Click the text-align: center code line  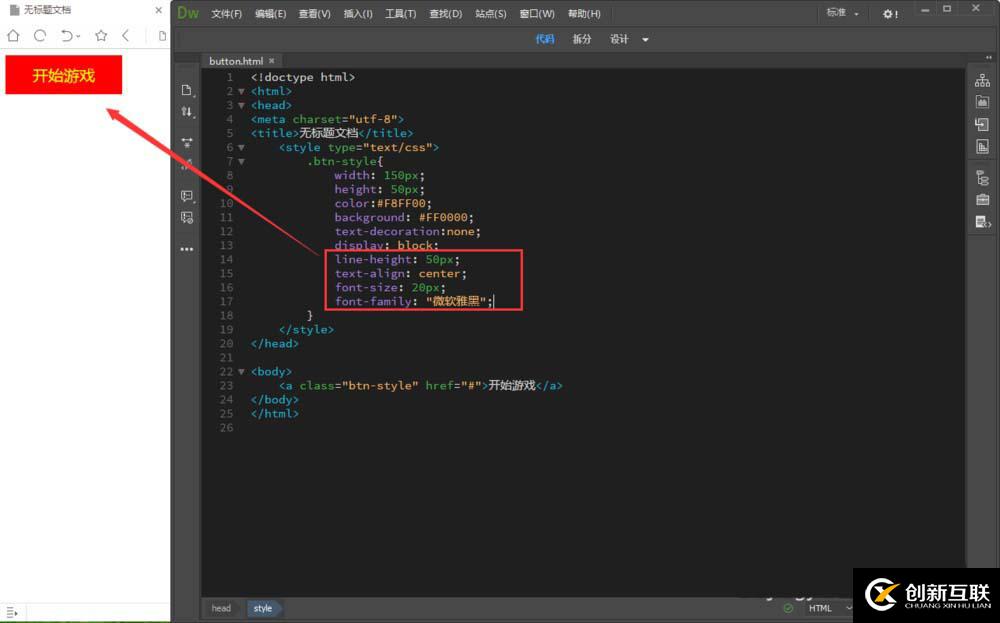[x=401, y=274]
